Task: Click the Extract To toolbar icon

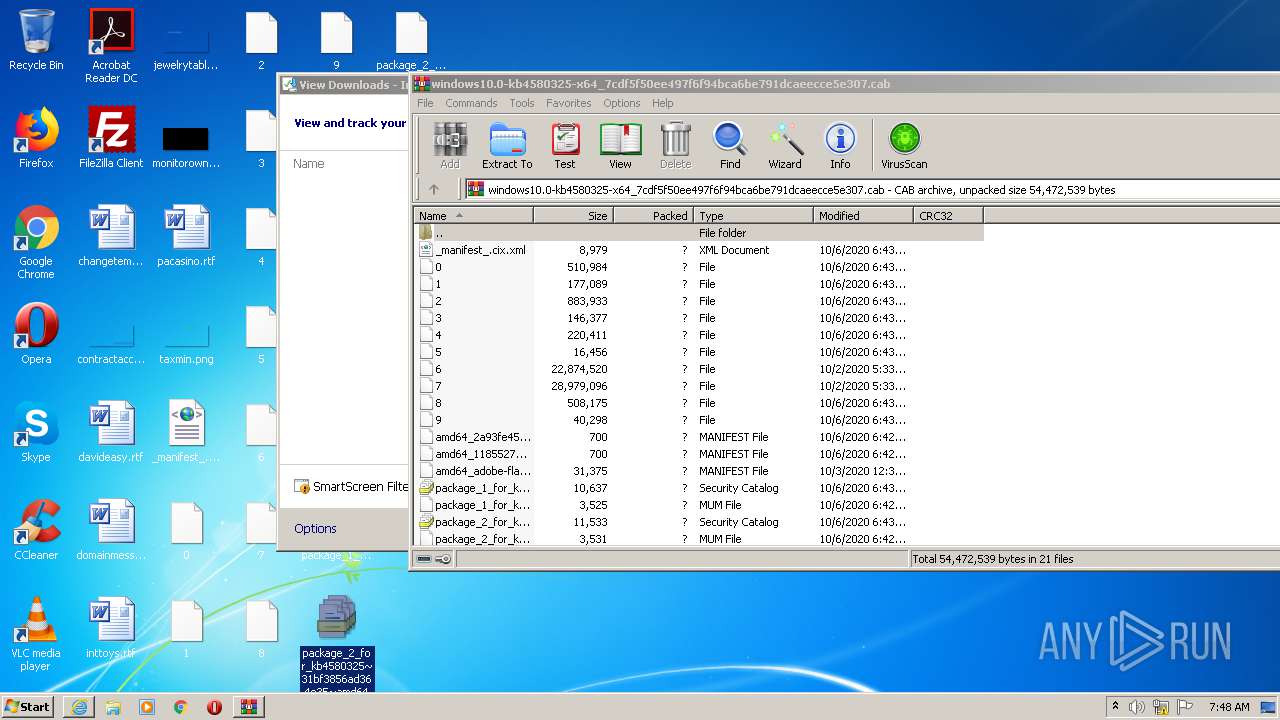Action: [x=507, y=146]
